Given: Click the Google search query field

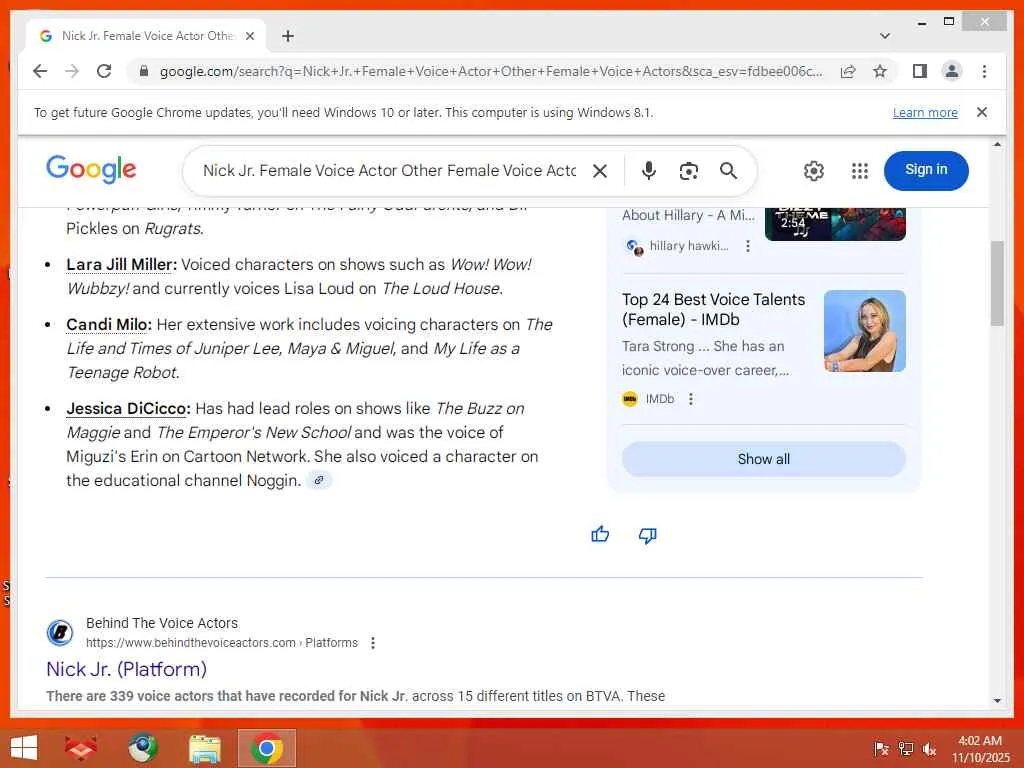Looking at the screenshot, I should click(x=389, y=170).
